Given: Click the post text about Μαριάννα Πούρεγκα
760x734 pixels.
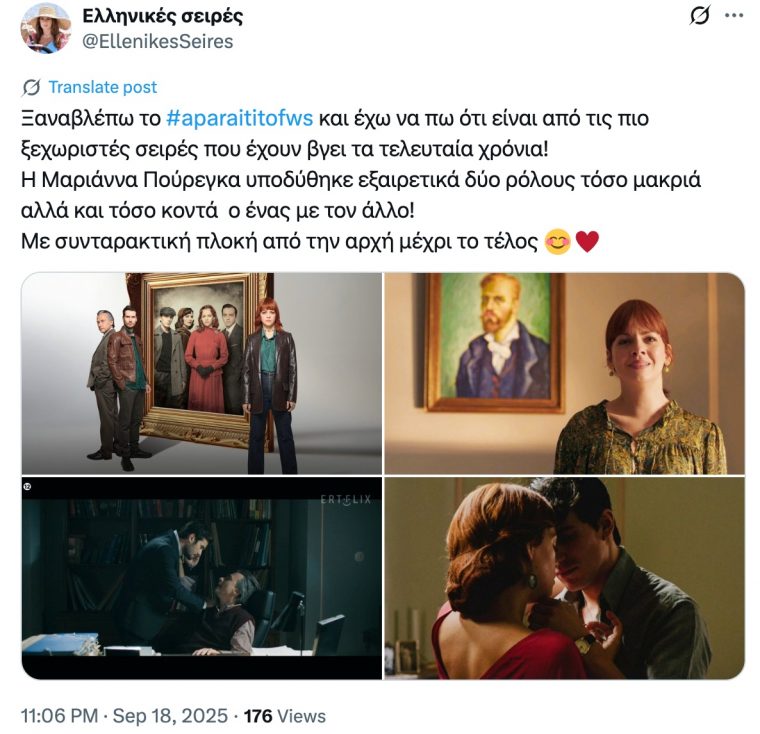Looking at the screenshot, I should [x=361, y=195].
